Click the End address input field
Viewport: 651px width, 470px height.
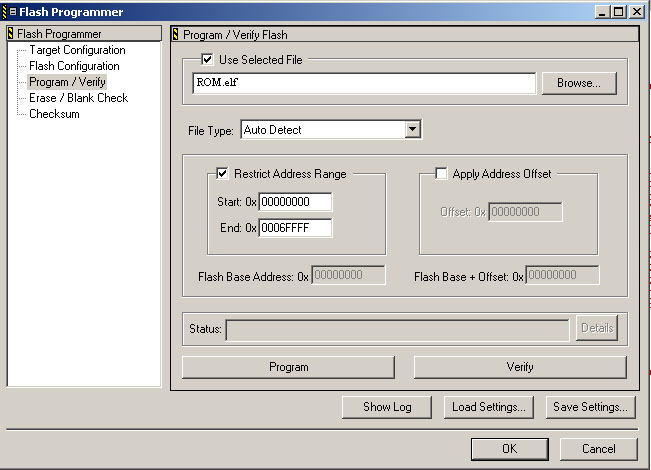[295, 228]
